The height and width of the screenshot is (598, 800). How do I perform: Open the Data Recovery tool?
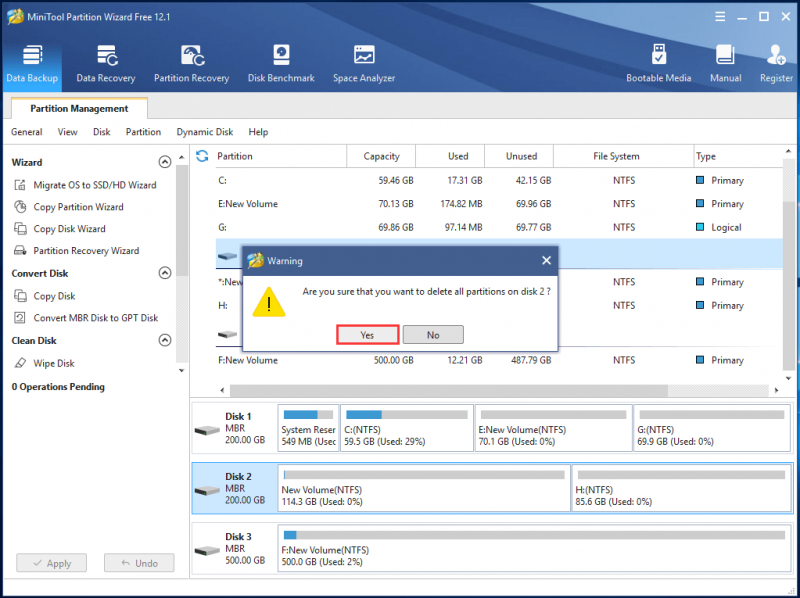pos(106,64)
